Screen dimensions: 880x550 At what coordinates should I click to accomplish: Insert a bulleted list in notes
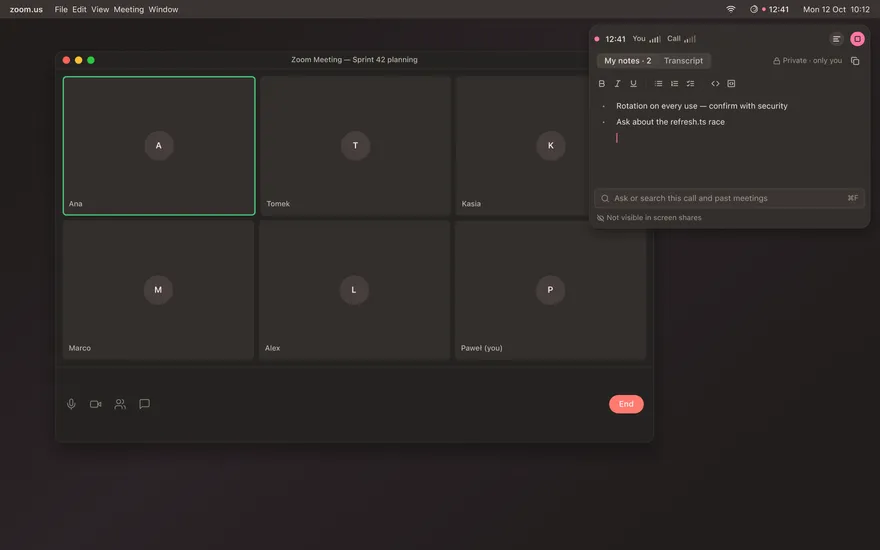(658, 84)
